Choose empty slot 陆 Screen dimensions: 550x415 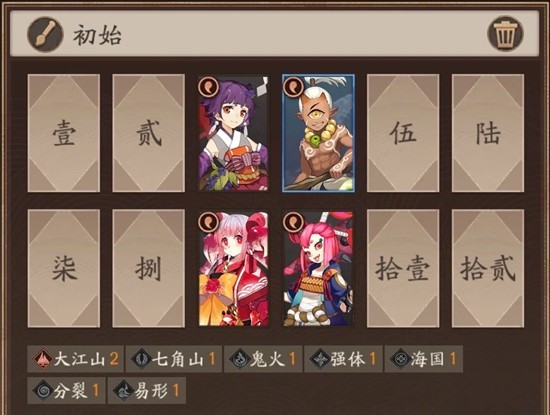[x=488, y=133]
